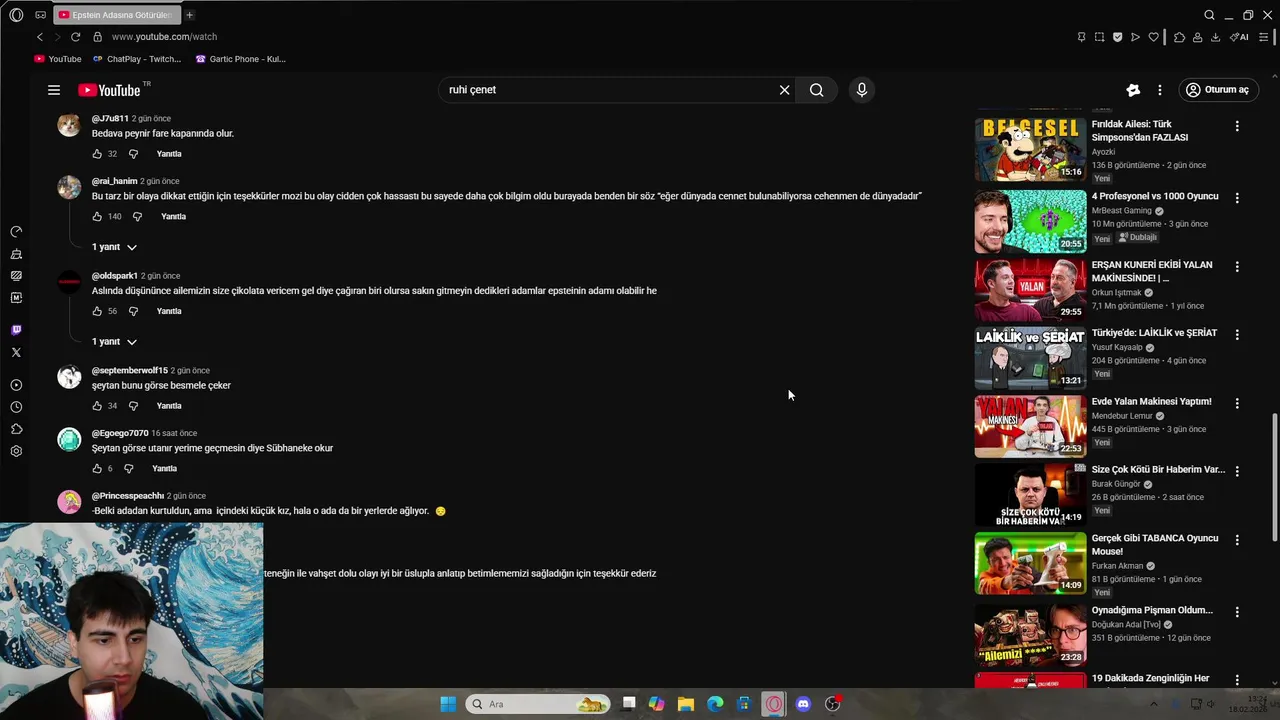Click the Oturum aç sign-in button
1280x720 pixels.
pyautogui.click(x=1218, y=90)
